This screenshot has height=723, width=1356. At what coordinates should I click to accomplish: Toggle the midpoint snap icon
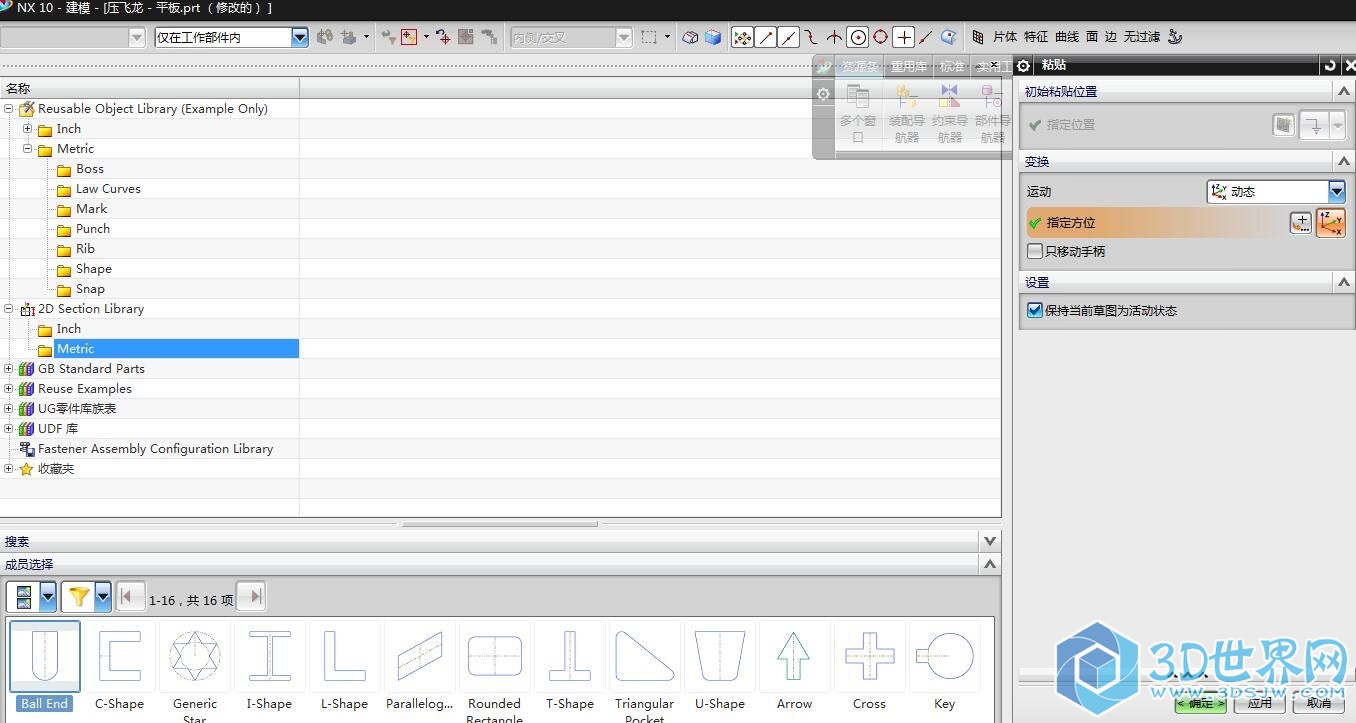pos(789,37)
